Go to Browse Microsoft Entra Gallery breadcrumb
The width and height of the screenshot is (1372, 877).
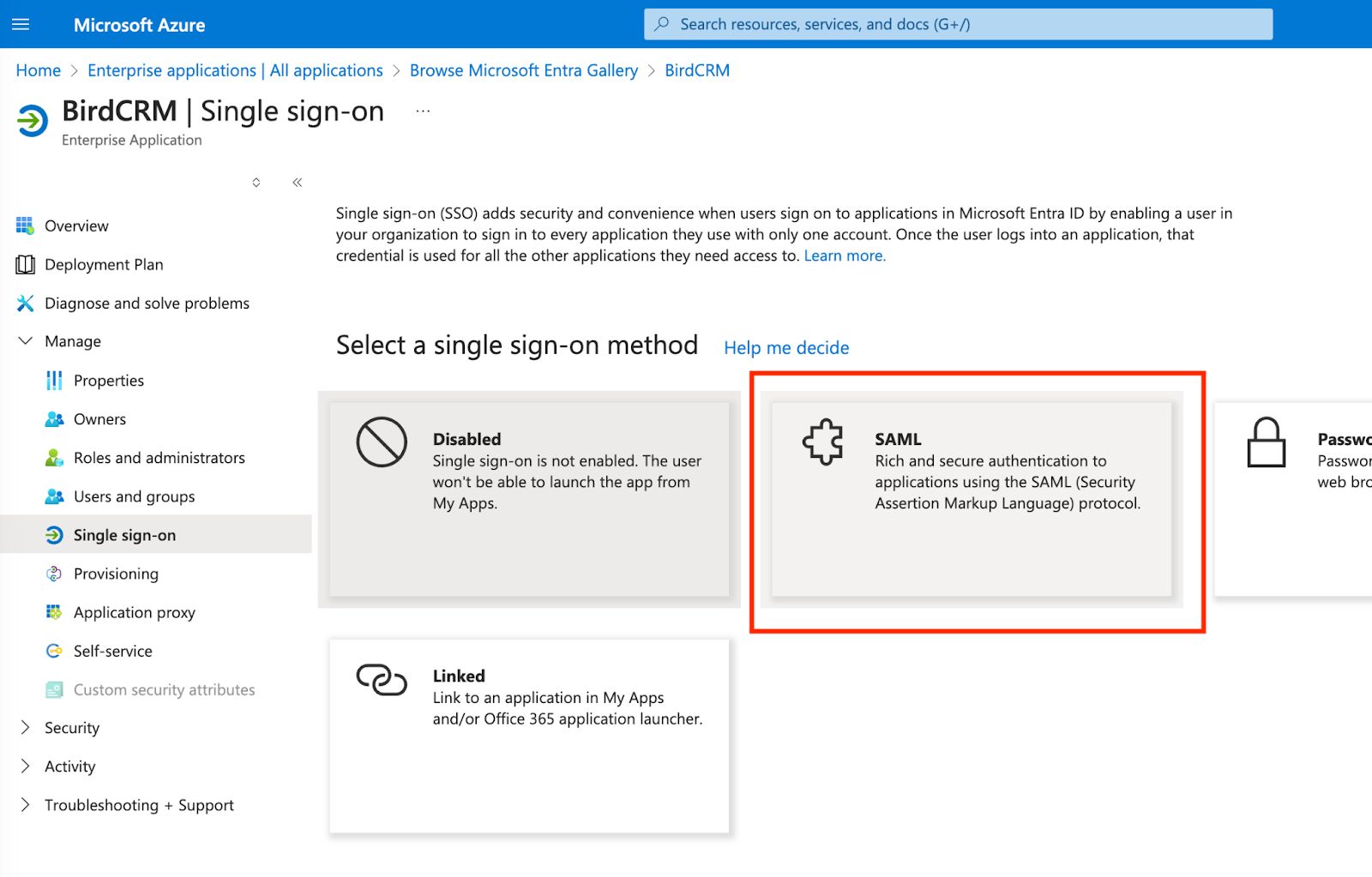[523, 70]
